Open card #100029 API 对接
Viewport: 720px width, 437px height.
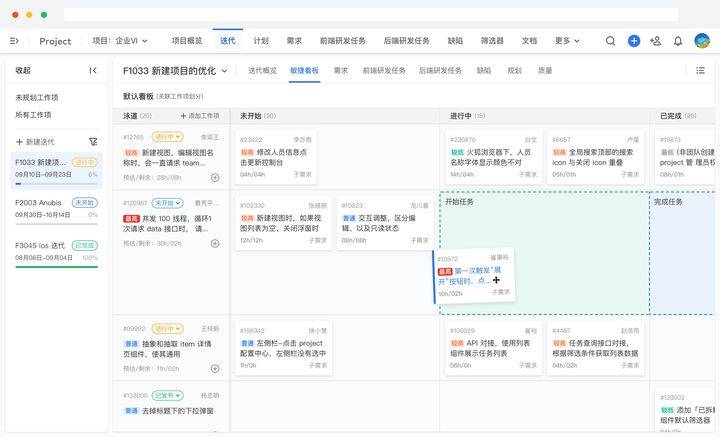point(493,348)
